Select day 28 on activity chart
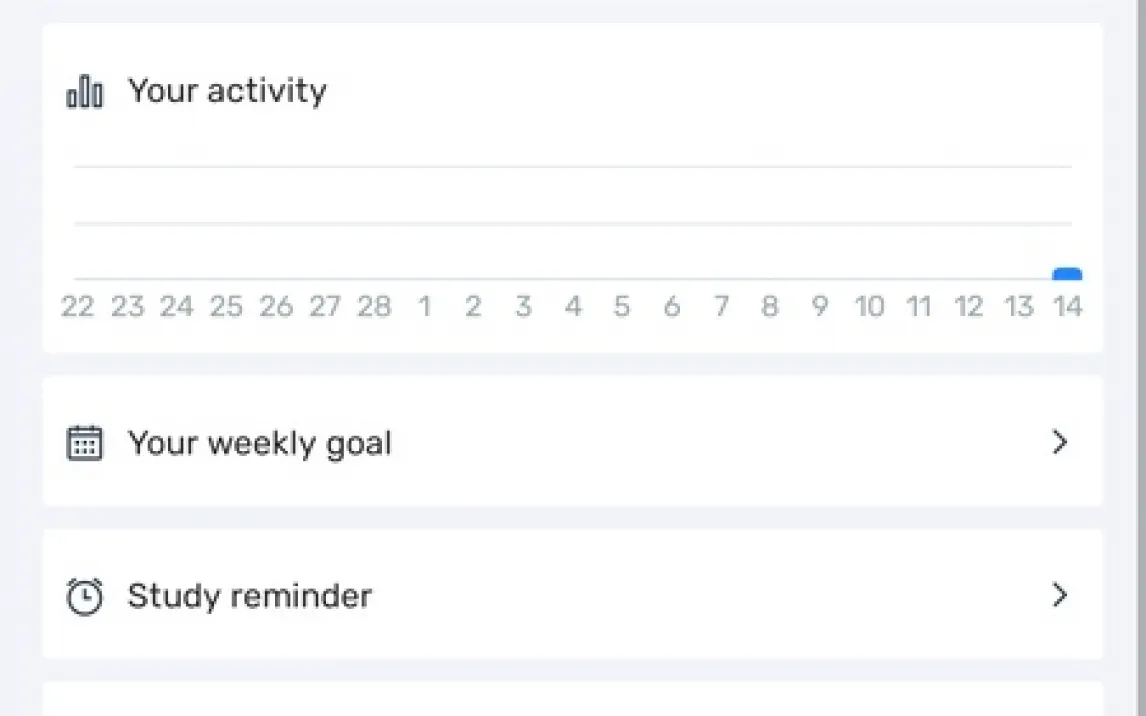1146x716 pixels. click(x=374, y=306)
